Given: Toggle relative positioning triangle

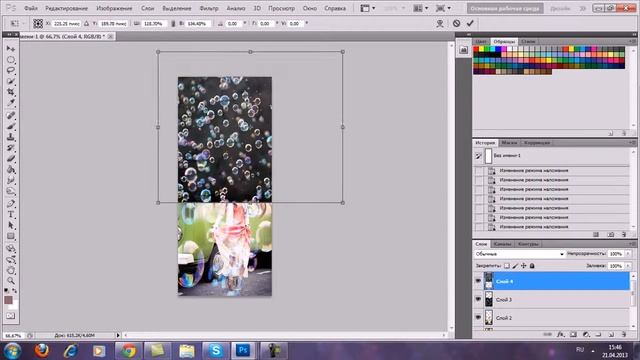Looking at the screenshot, I should click(86, 24).
